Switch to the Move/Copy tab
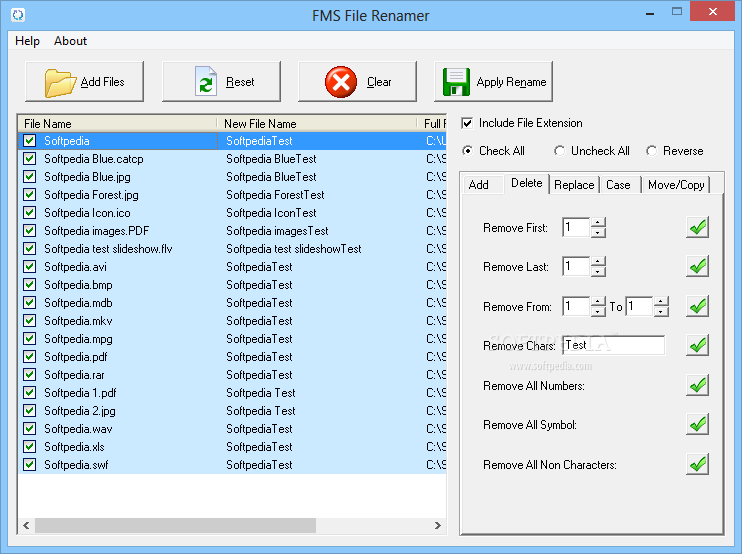Screen dimensions: 742x554 coord(676,185)
